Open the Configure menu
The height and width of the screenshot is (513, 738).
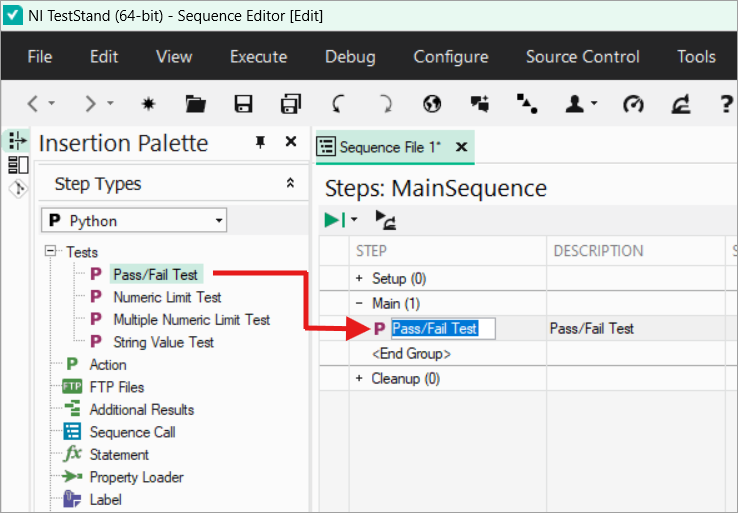[451, 57]
